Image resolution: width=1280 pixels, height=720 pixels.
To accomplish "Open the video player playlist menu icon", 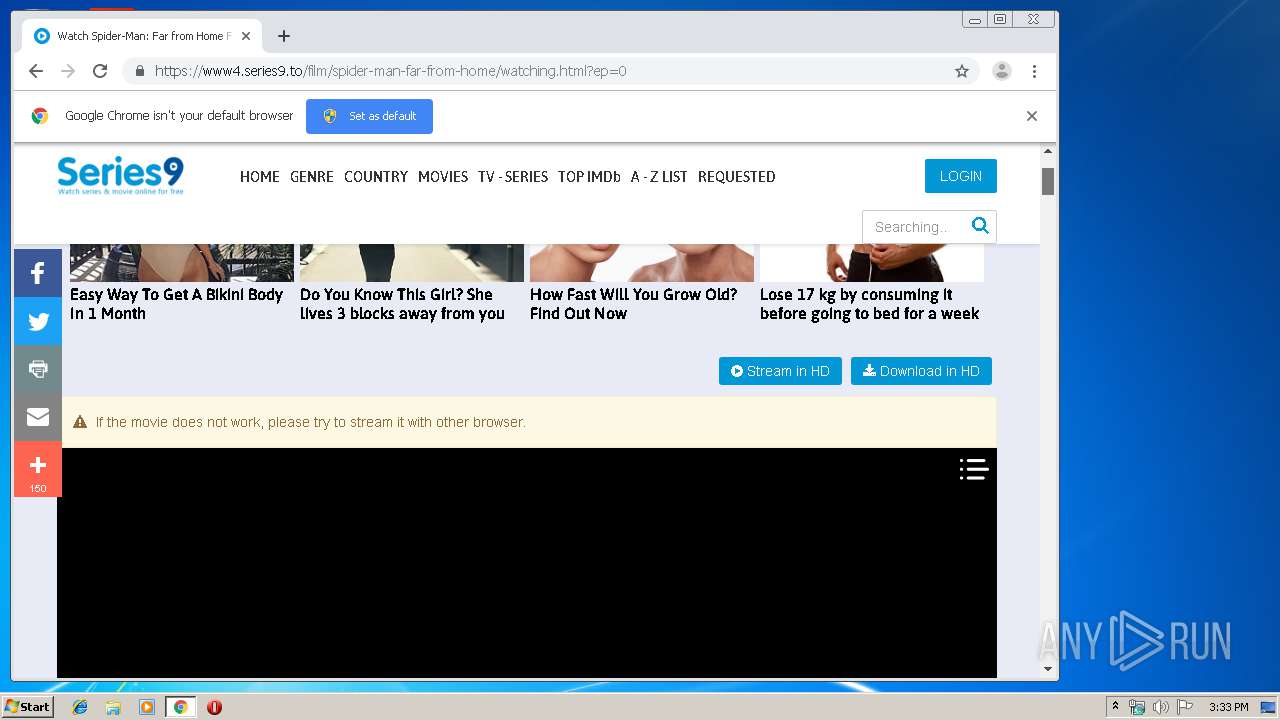I will tap(974, 469).
